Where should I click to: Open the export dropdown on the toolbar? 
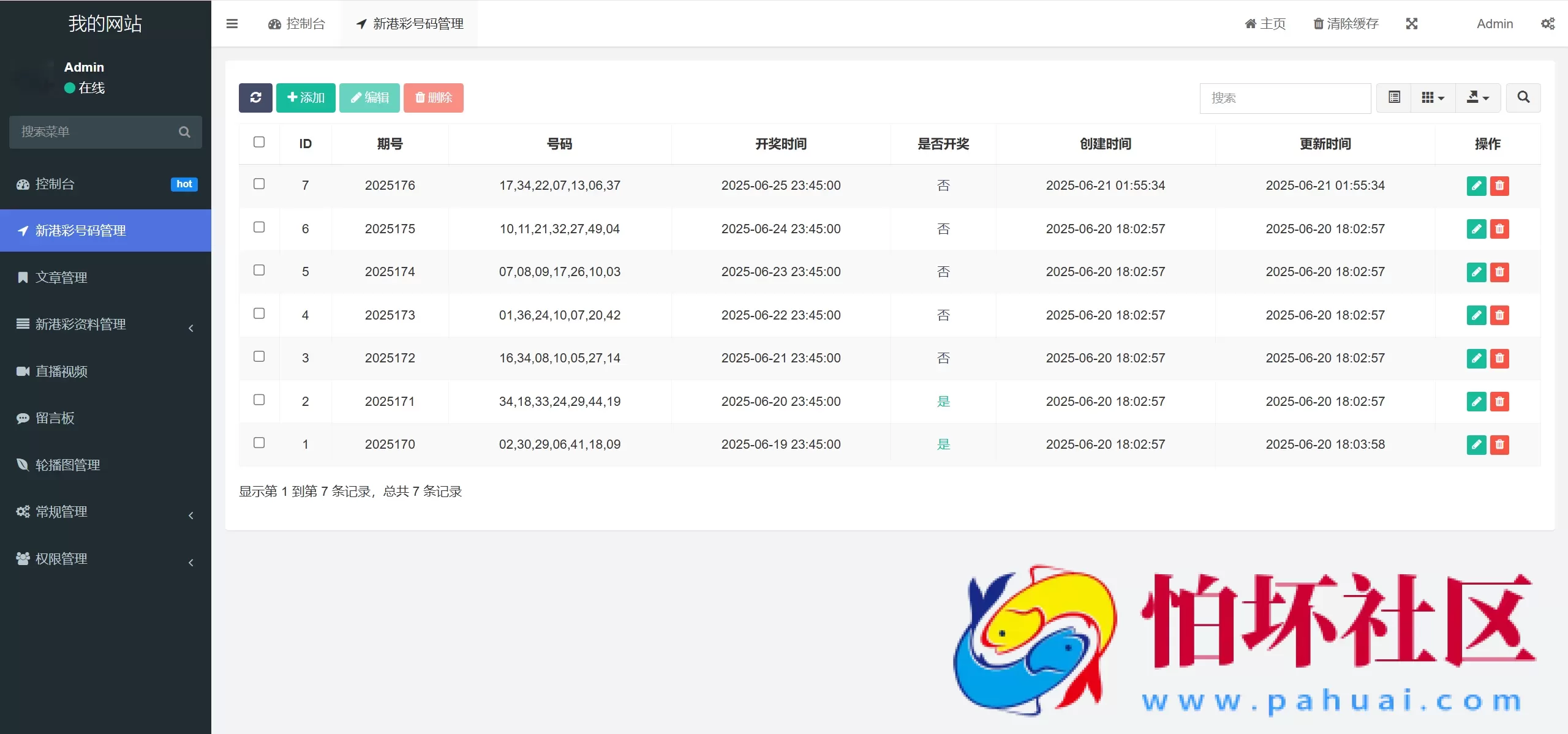tap(1478, 97)
